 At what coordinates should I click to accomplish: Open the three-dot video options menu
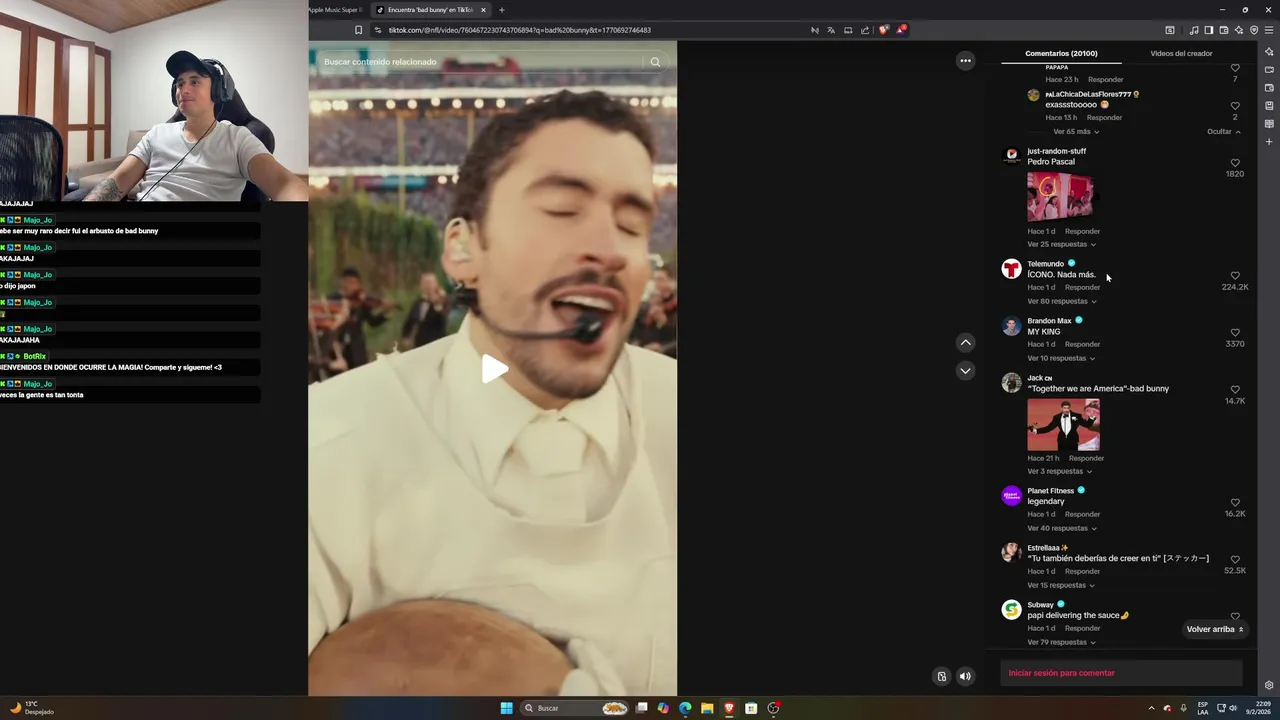pos(965,60)
